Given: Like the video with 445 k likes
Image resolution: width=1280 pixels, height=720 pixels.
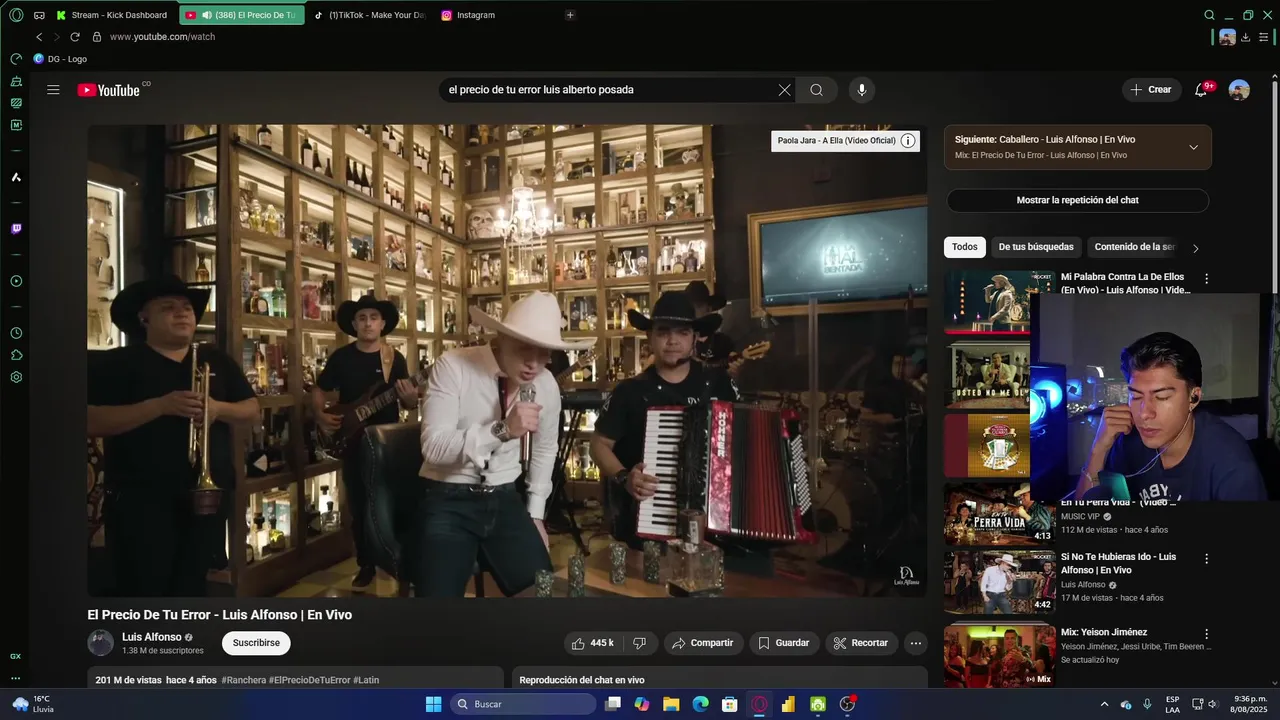Looking at the screenshot, I should [x=592, y=643].
